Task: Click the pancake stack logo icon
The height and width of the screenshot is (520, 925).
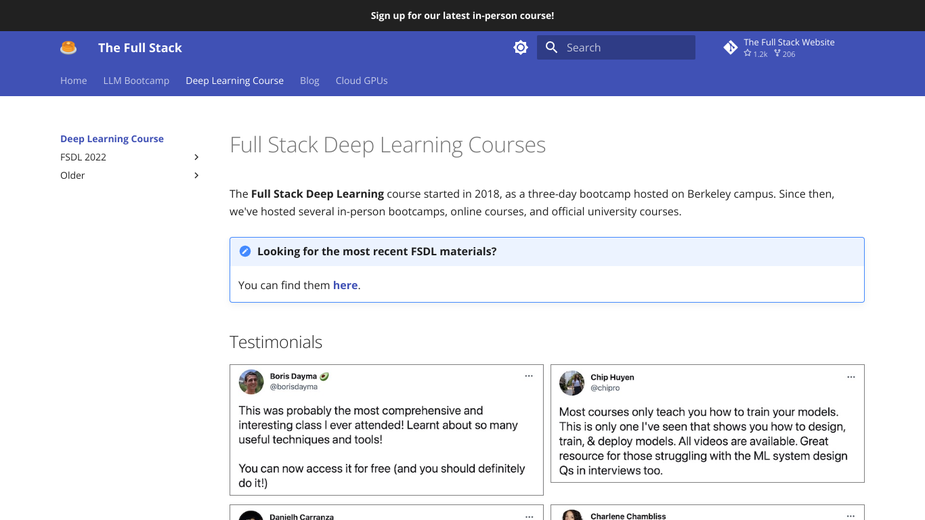Action: pos(68,48)
